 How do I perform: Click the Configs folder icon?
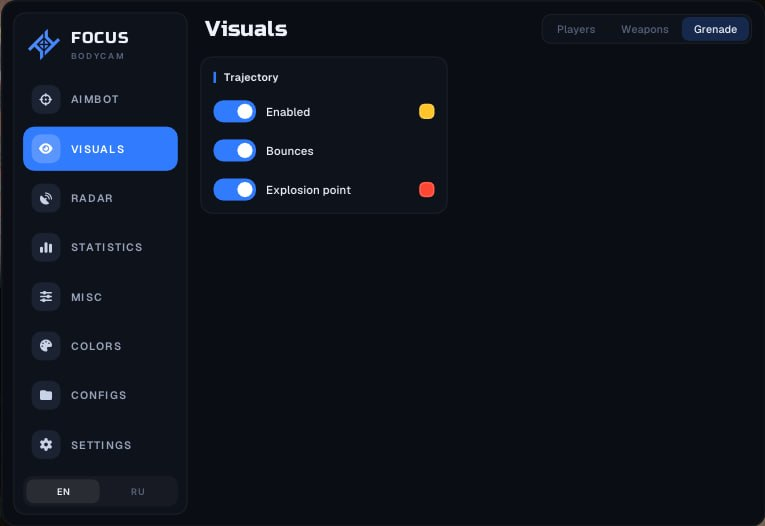[x=46, y=395]
